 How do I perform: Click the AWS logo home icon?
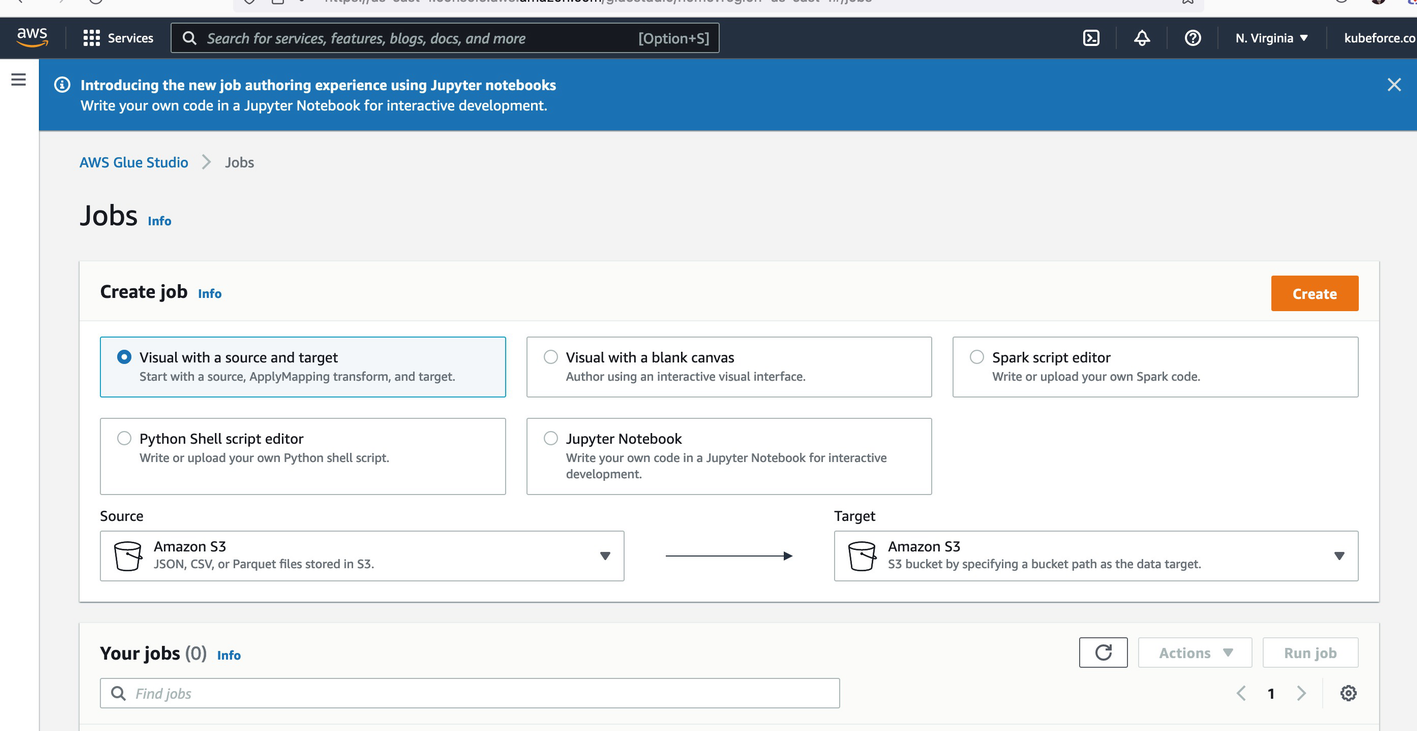pyautogui.click(x=32, y=37)
